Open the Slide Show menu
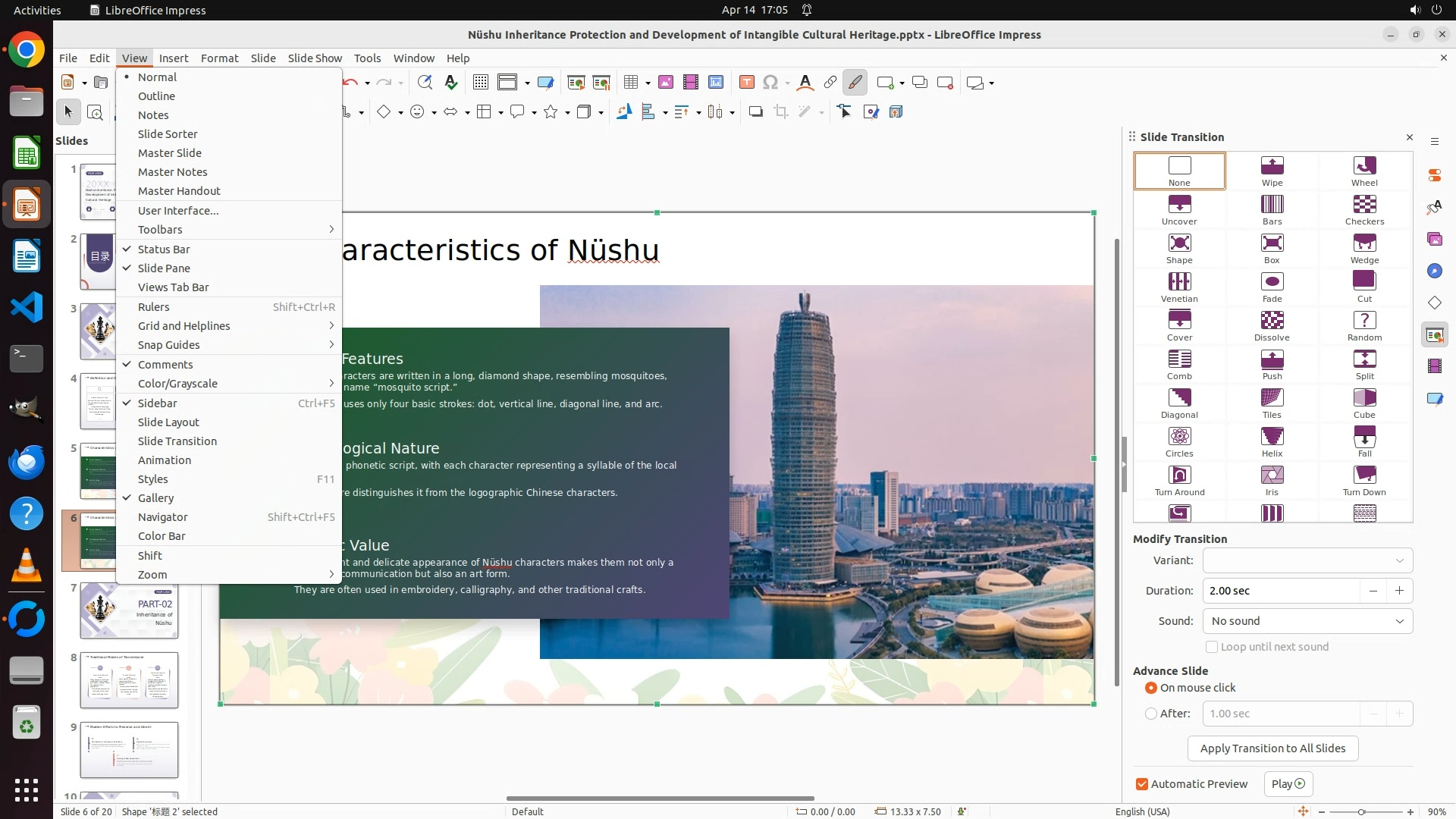The width and height of the screenshot is (1456, 819). (x=315, y=58)
